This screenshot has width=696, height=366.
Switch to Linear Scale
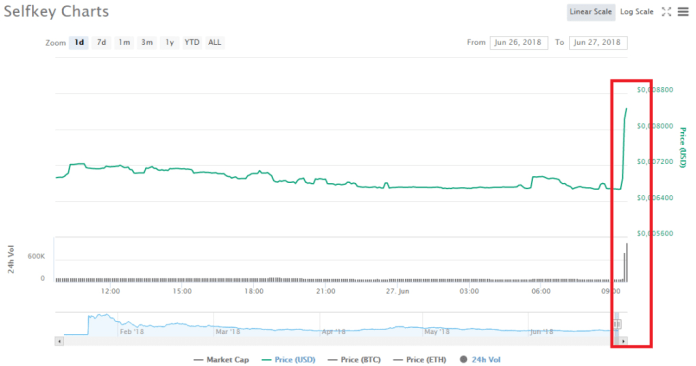[590, 12]
